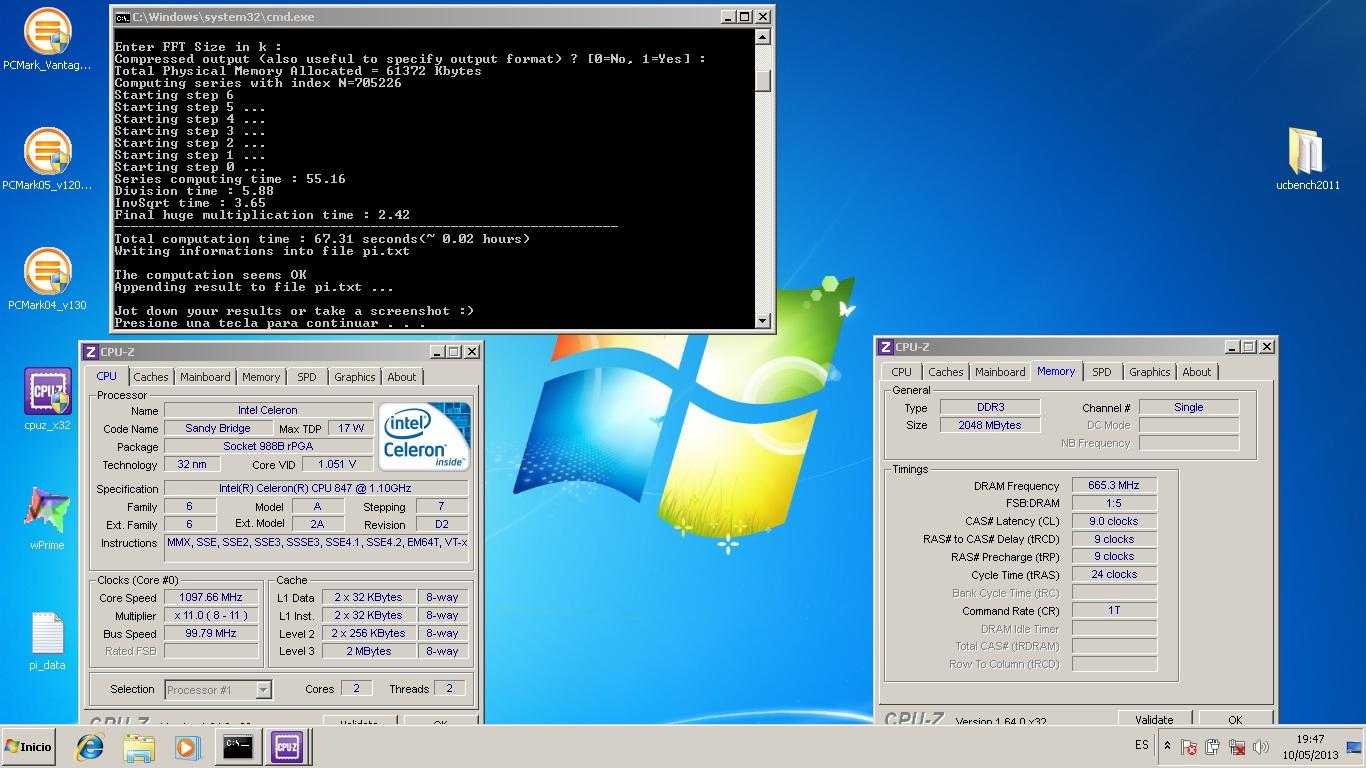Click Cycle Time value 24 clocks
Screen dimensions: 1366x768
(1114, 575)
